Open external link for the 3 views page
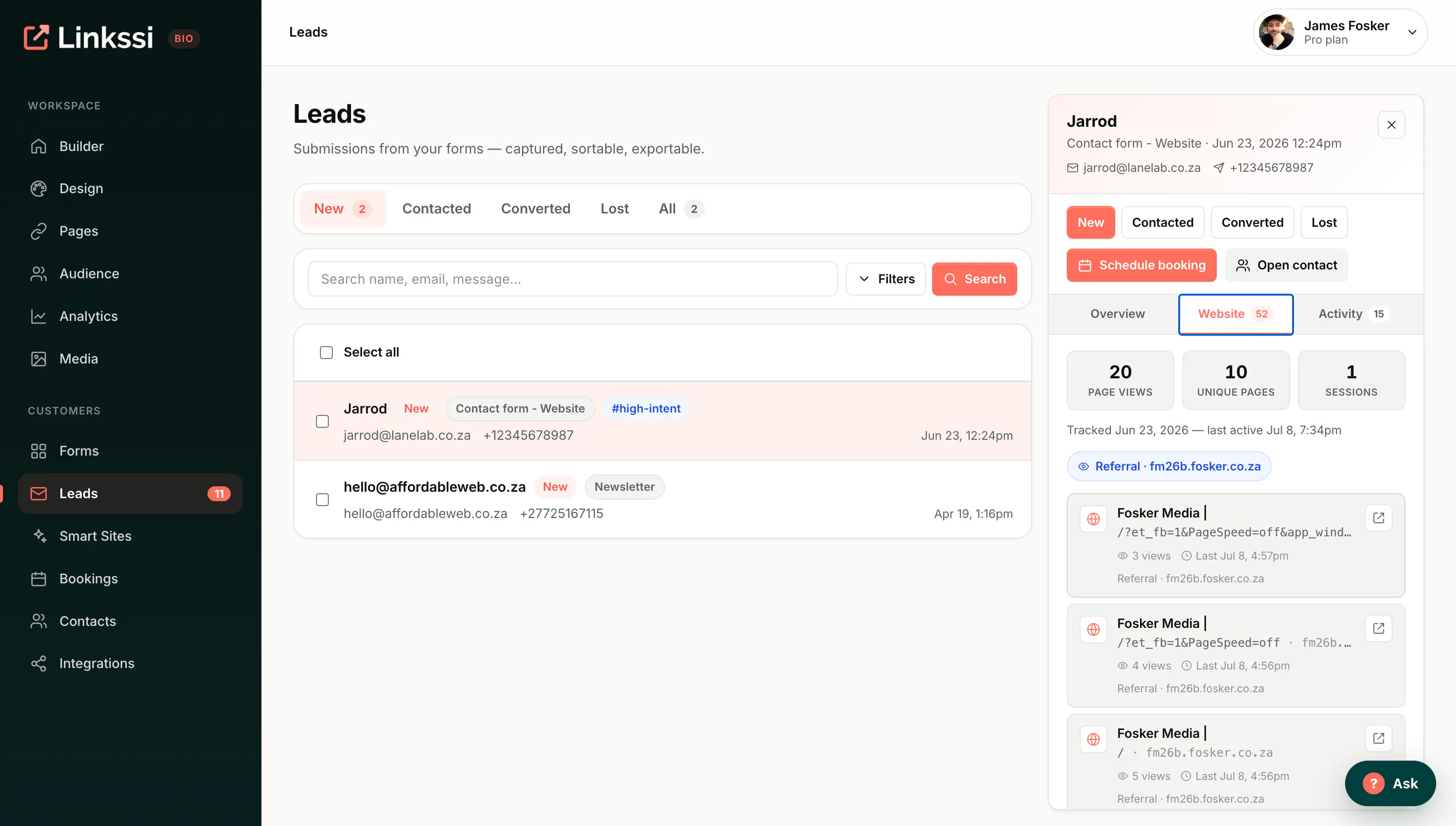Image resolution: width=1456 pixels, height=826 pixels. [x=1378, y=518]
